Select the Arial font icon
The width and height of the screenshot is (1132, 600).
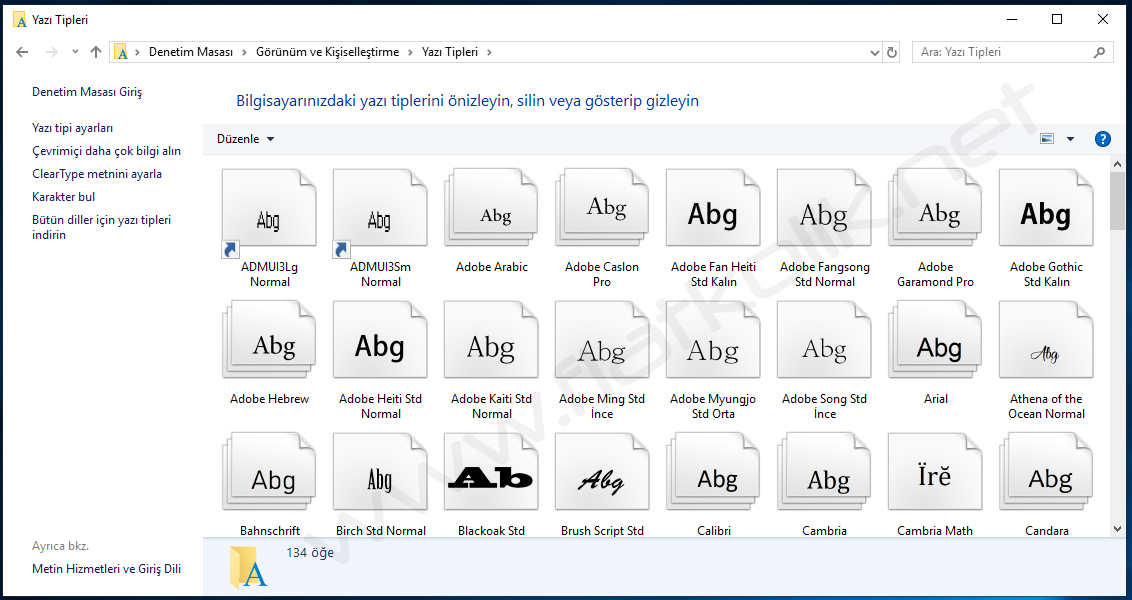[936, 341]
